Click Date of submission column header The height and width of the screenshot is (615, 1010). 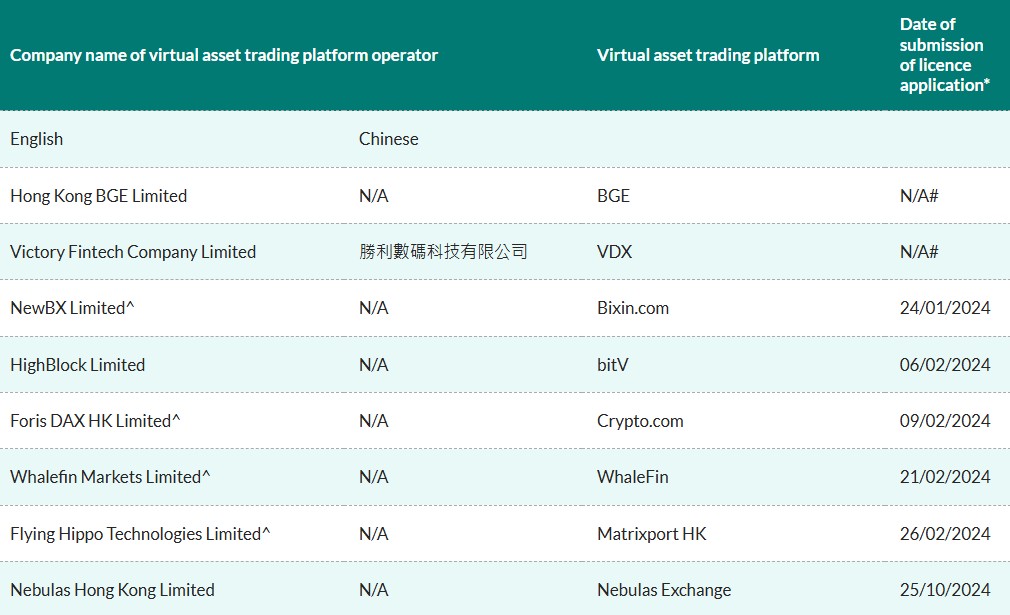click(944, 55)
